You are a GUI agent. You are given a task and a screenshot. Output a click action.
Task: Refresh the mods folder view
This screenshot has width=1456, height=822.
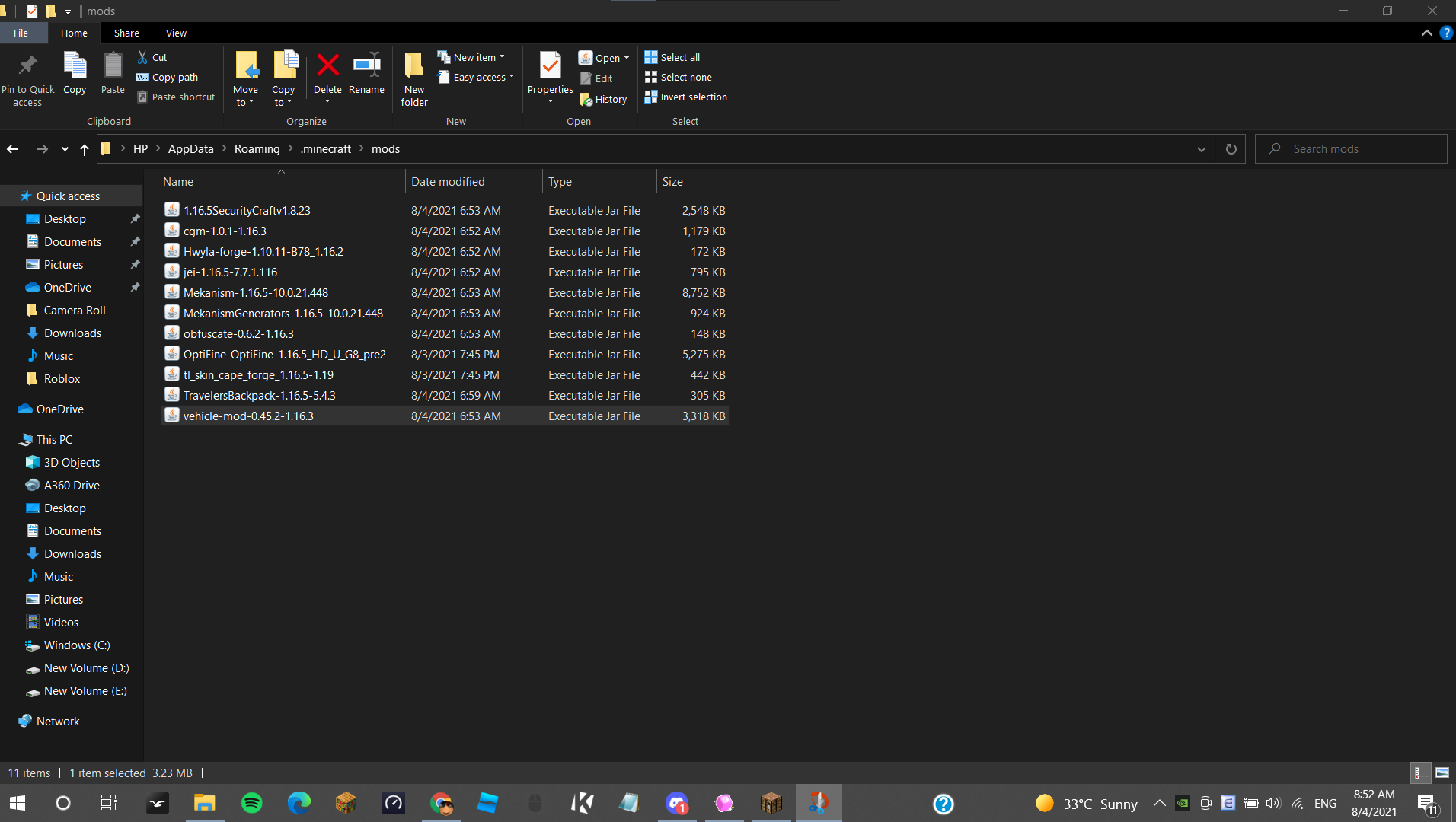(x=1231, y=149)
